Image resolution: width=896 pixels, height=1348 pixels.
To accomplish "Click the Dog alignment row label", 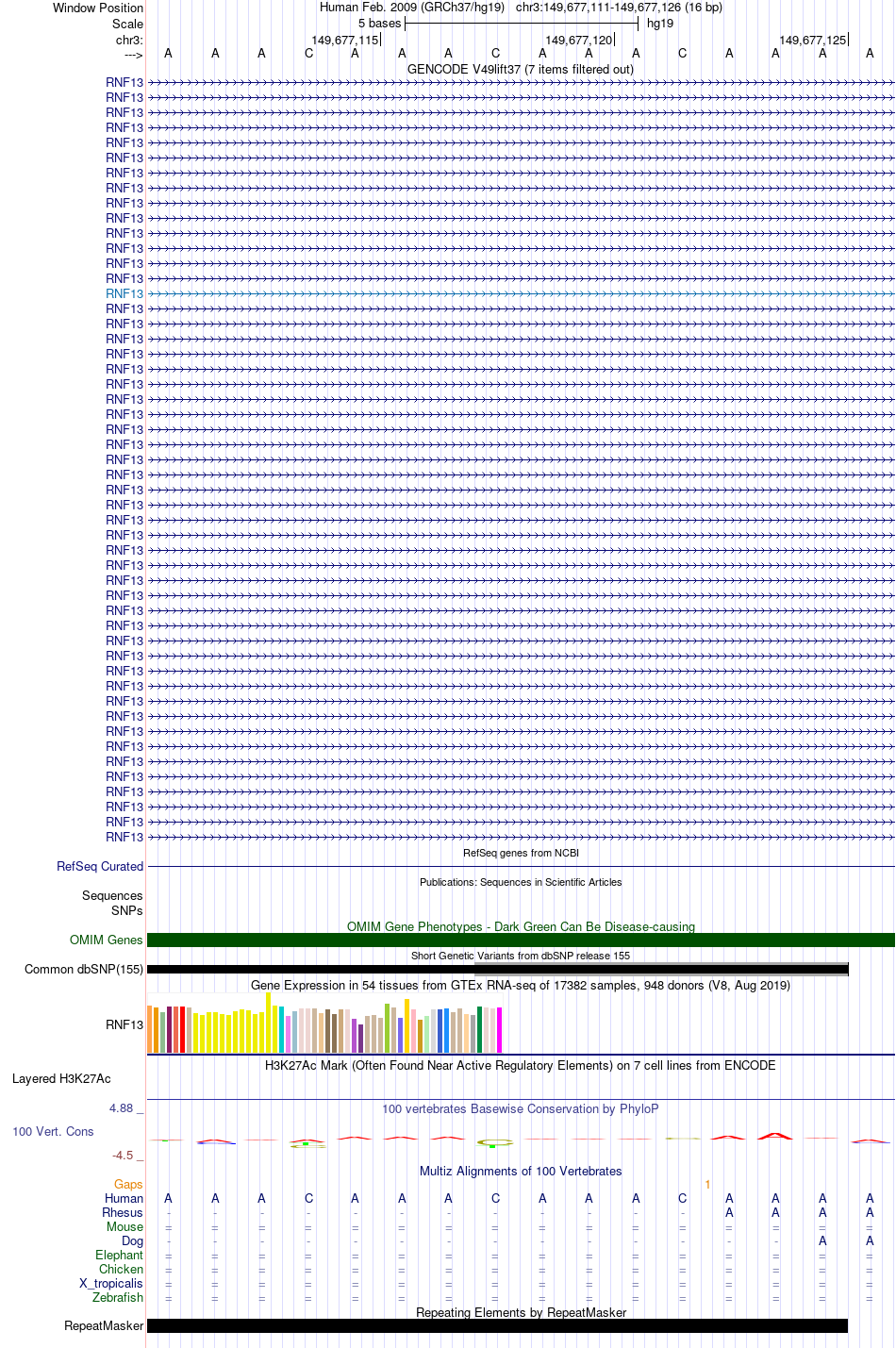I will (132, 1240).
